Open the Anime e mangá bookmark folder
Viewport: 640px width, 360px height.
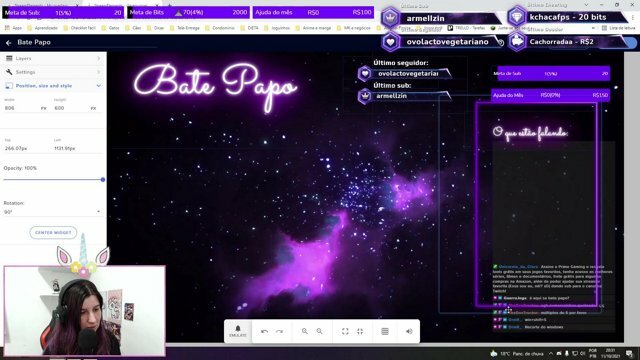[313, 28]
